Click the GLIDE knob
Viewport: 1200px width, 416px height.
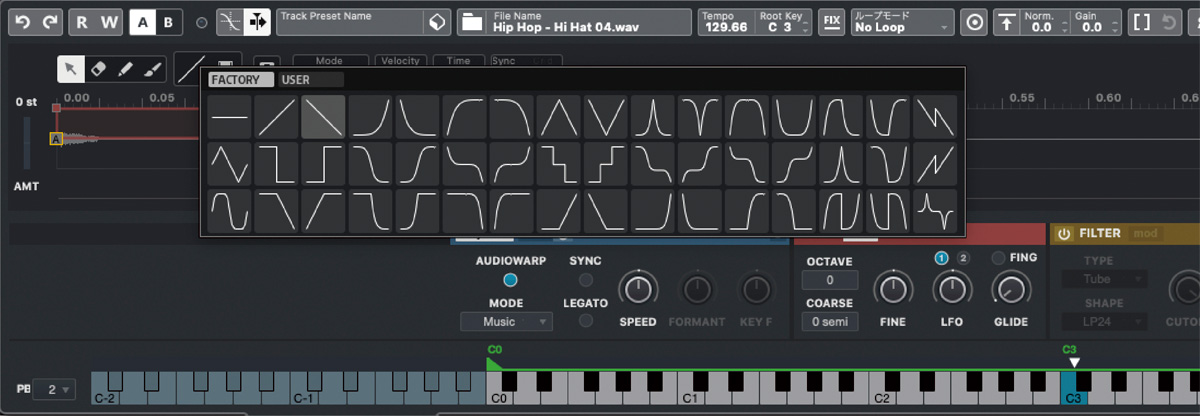point(1010,290)
